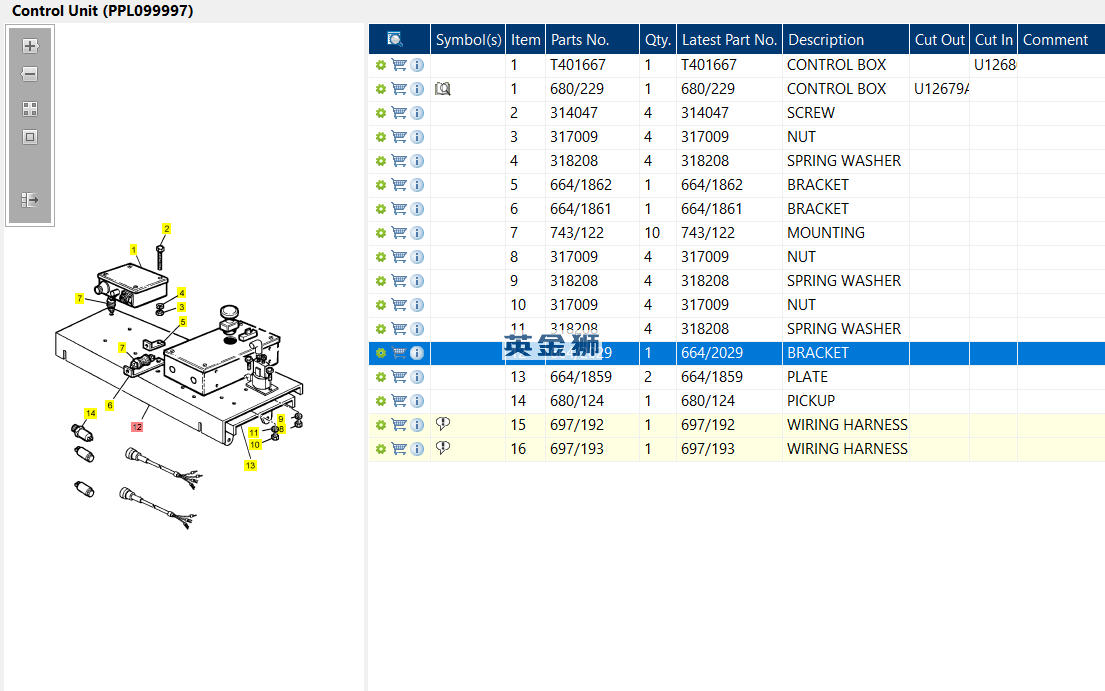1105x691 pixels.
Task: Click red callout 12 on diagram
Action: [x=137, y=427]
